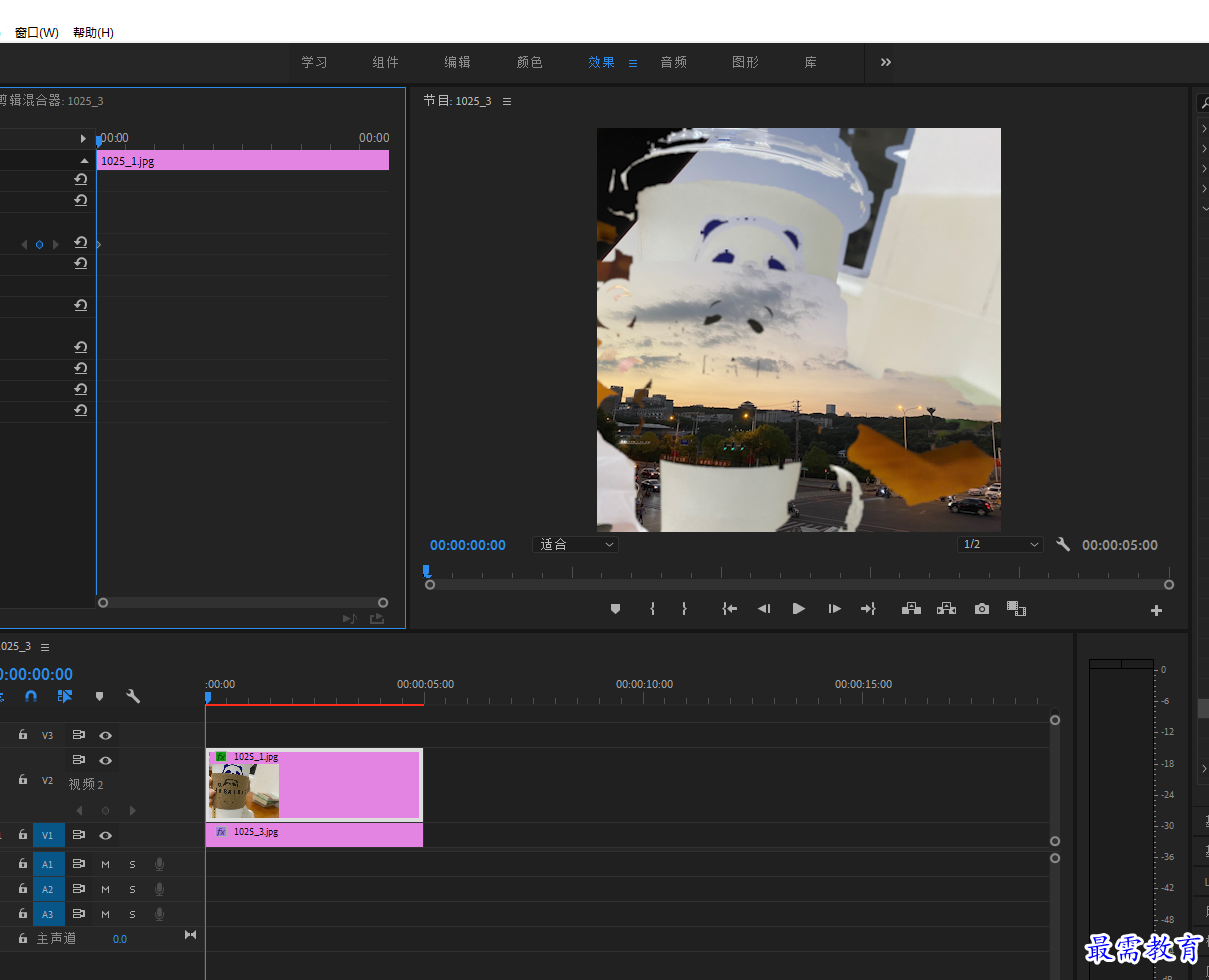This screenshot has height=980, width=1209.
Task: Switch to the 图形 workspace
Action: (x=745, y=62)
